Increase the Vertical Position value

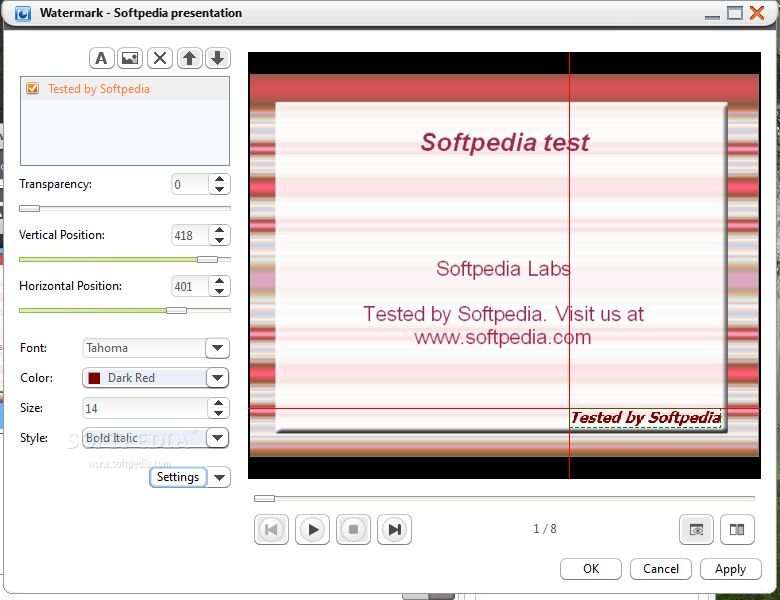click(x=219, y=230)
